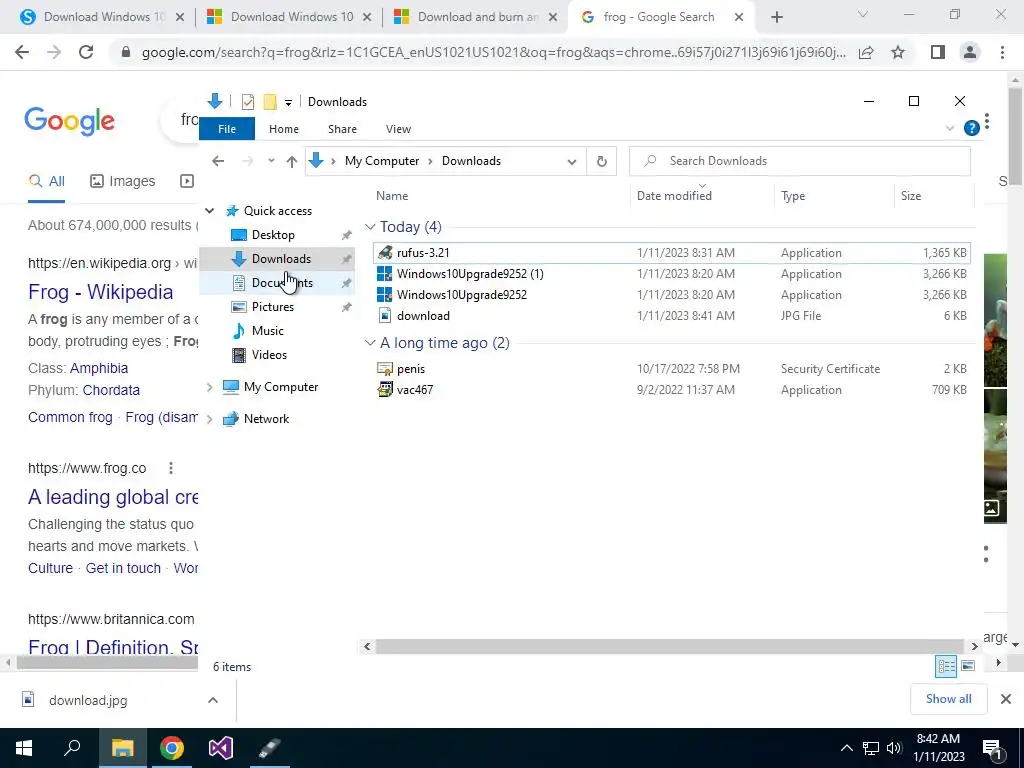
Task: Go up one folder level in Explorer
Action: tap(292, 161)
